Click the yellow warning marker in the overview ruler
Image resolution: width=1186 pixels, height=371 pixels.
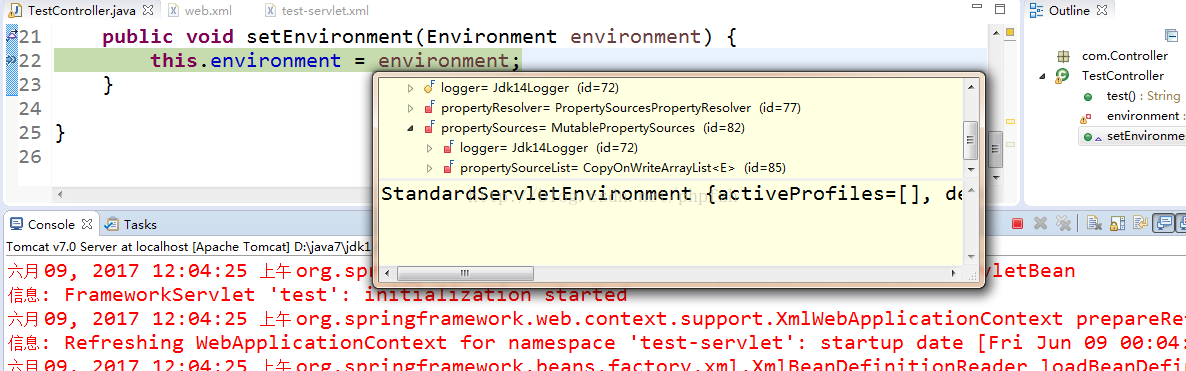click(1011, 121)
